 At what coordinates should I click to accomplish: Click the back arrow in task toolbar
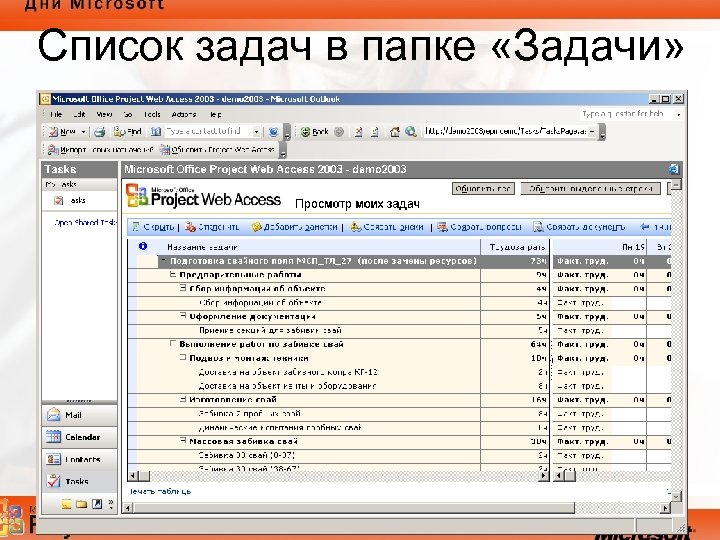tap(645, 226)
